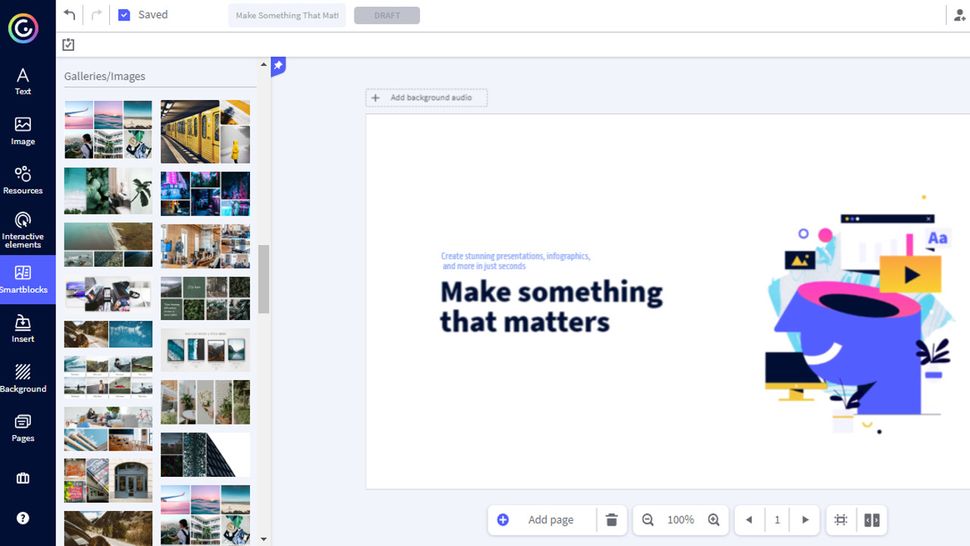Click the DRAFT status button
Viewport: 970px width, 546px height.
pyautogui.click(x=387, y=15)
